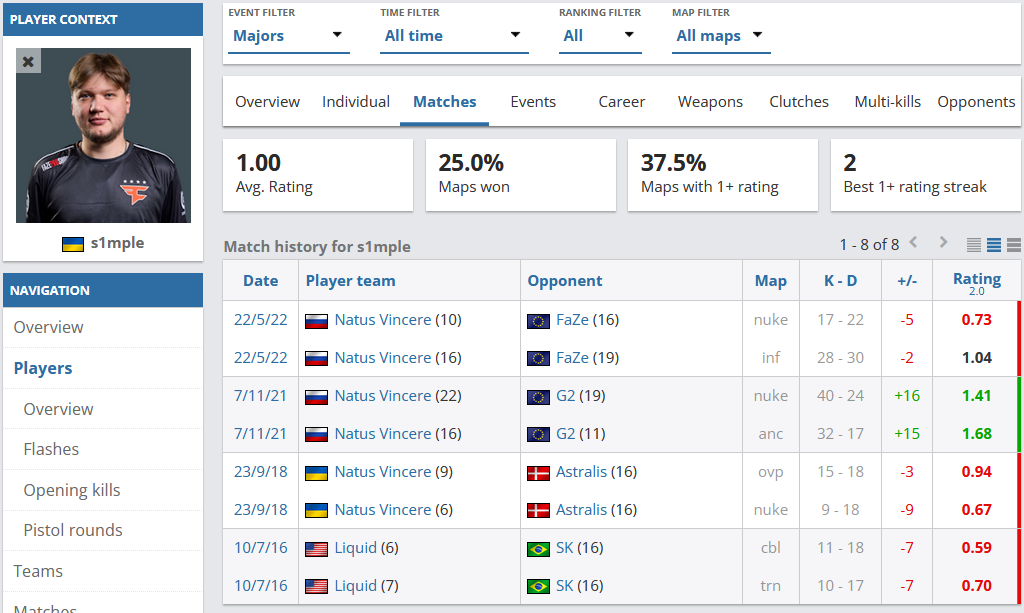Image resolution: width=1024 pixels, height=613 pixels.
Task: Open the Ranking filter dropdown showing All
Action: (600, 36)
